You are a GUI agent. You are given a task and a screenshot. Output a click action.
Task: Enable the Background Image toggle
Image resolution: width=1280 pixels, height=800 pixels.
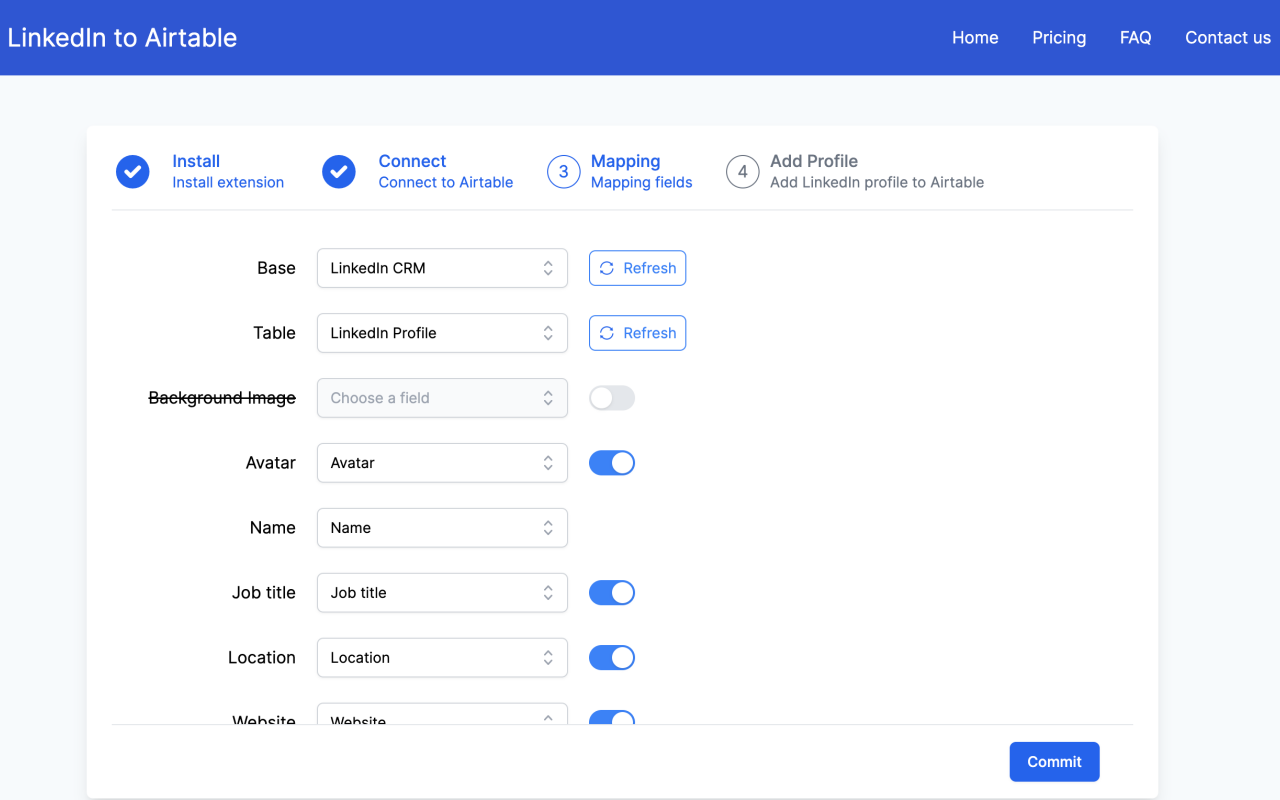point(611,397)
